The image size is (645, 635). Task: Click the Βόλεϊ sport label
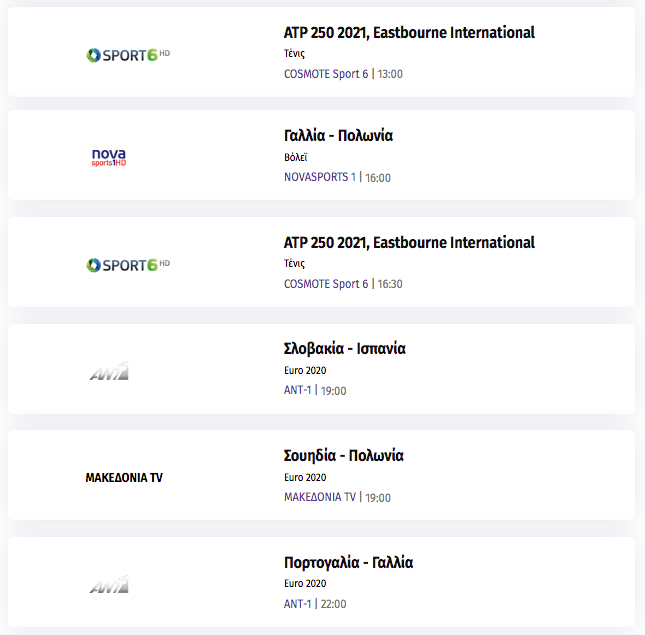[x=295, y=157]
